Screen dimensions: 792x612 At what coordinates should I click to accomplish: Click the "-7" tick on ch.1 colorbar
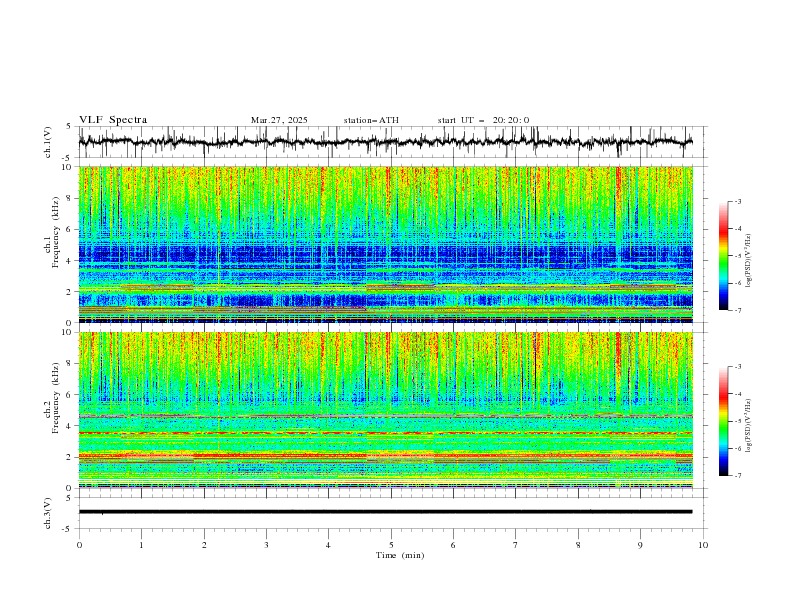(738, 311)
